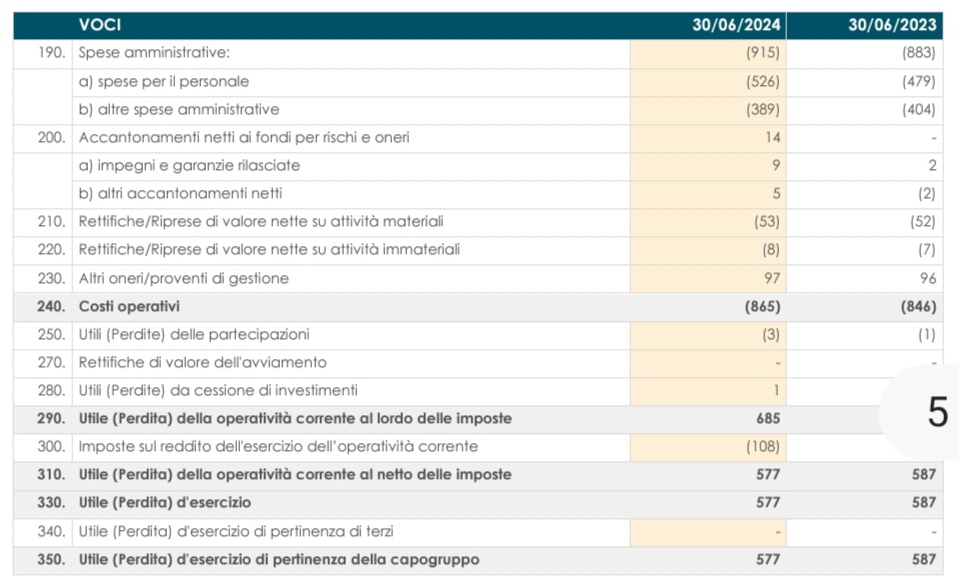The width and height of the screenshot is (959, 587).
Task: Click 'Rettifiche/Riprese di valore nette su attività materiali'
Action: coord(261,221)
